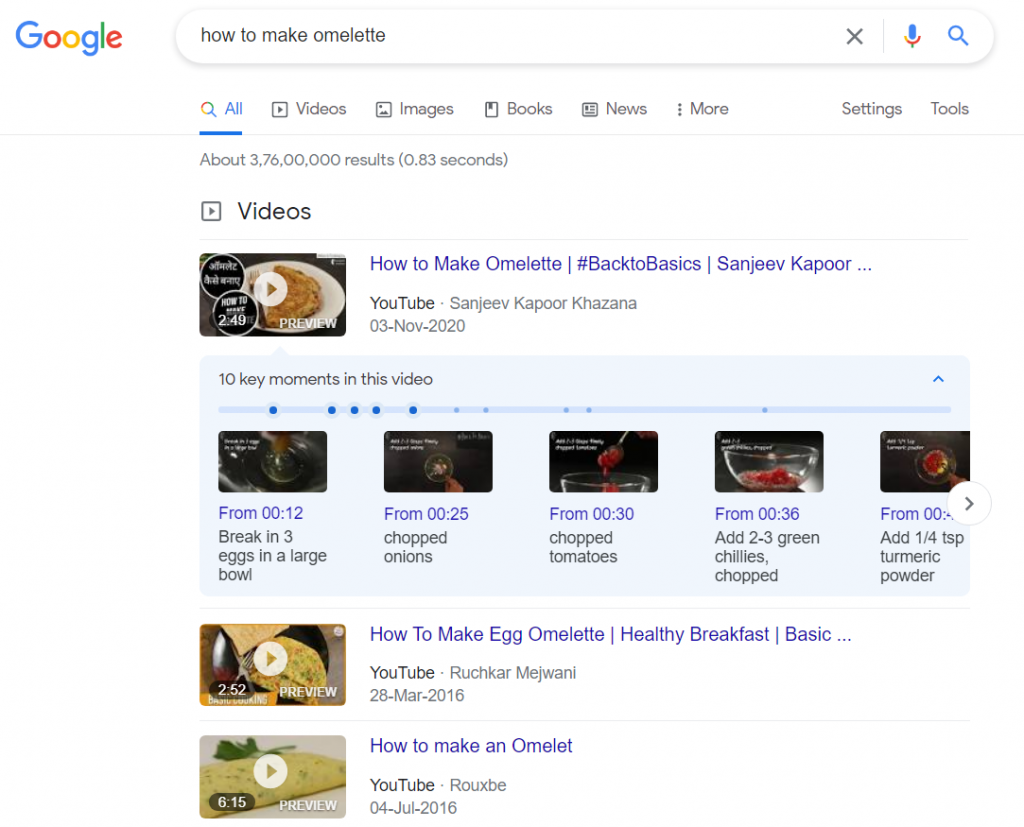Click the blue search magnifier button
The height and width of the screenshot is (827, 1024).
(x=957, y=35)
